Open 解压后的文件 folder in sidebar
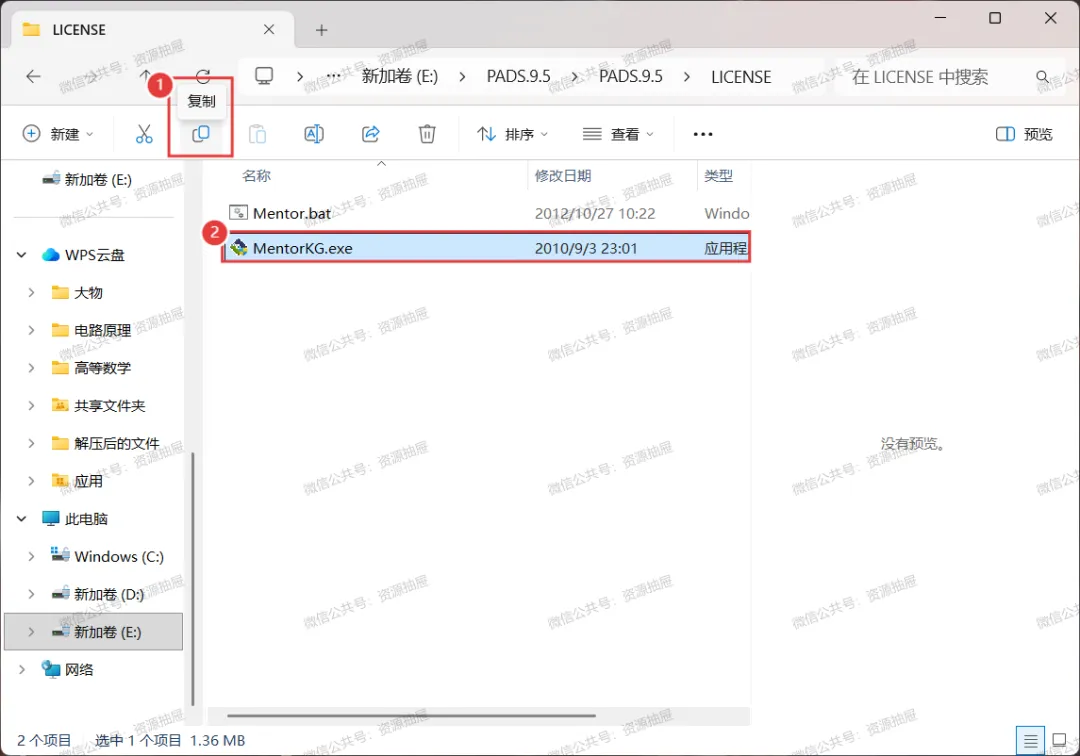The width and height of the screenshot is (1080, 756). [116, 443]
